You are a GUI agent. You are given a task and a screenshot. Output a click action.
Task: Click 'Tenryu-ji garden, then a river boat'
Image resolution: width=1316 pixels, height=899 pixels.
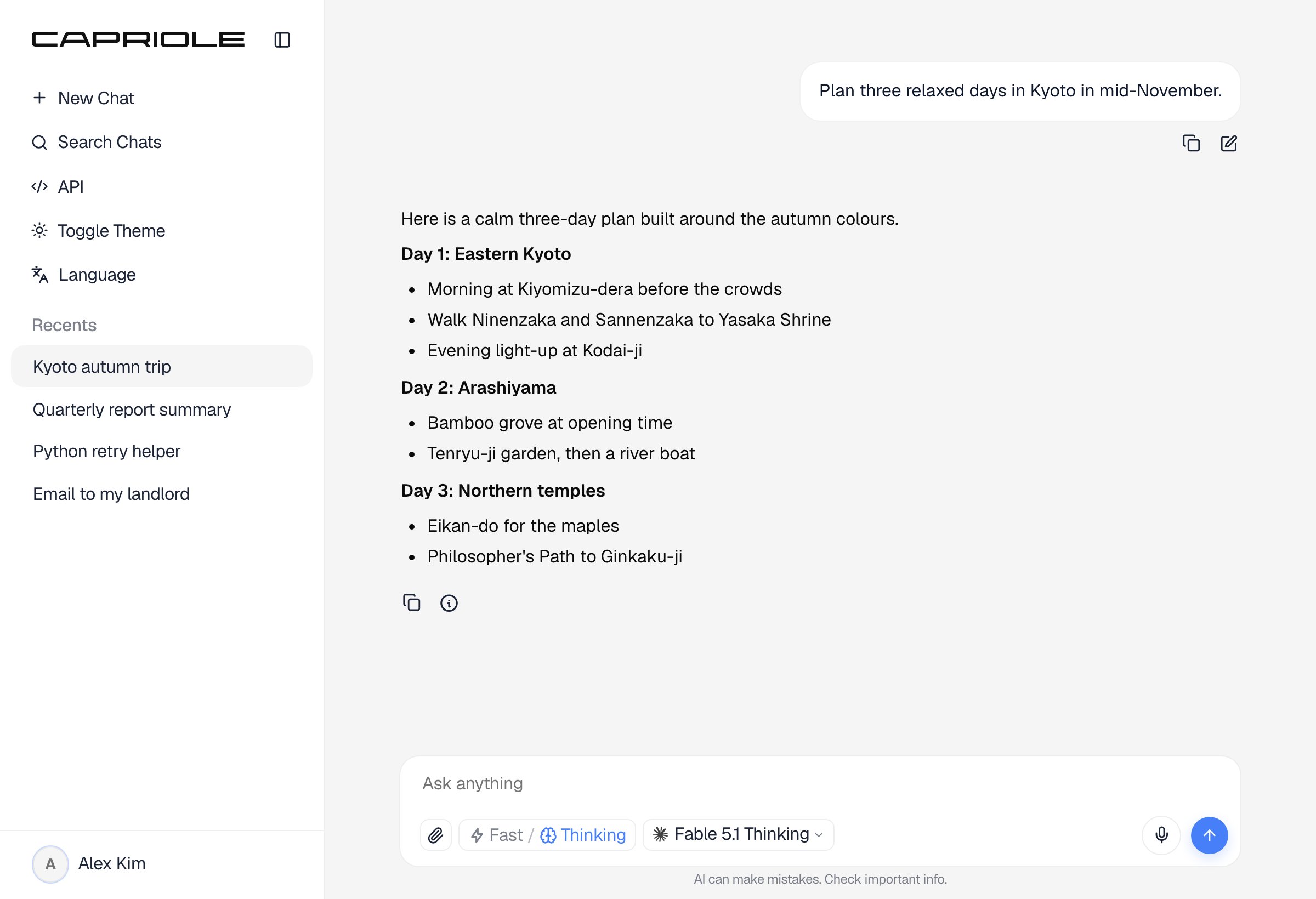pyautogui.click(x=561, y=453)
